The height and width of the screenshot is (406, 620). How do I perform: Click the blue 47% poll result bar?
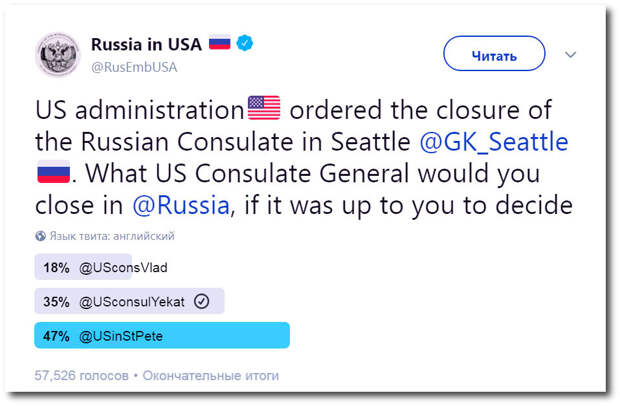[x=162, y=336]
